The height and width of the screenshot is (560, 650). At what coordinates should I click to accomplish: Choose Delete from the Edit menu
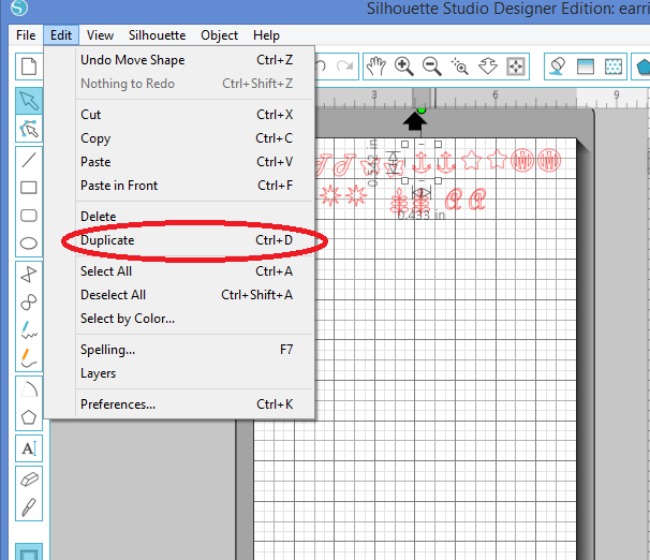(x=187, y=216)
